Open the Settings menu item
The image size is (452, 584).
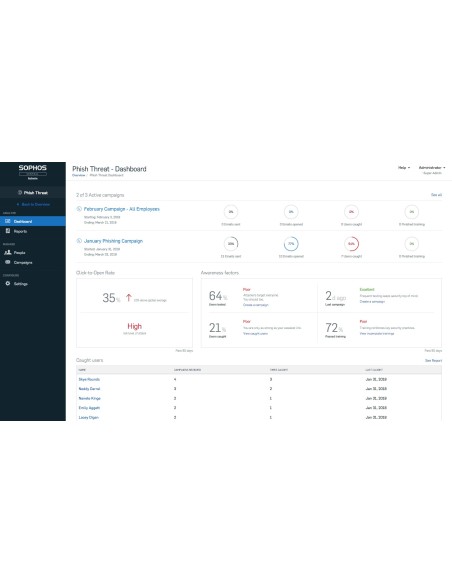click(x=33, y=284)
